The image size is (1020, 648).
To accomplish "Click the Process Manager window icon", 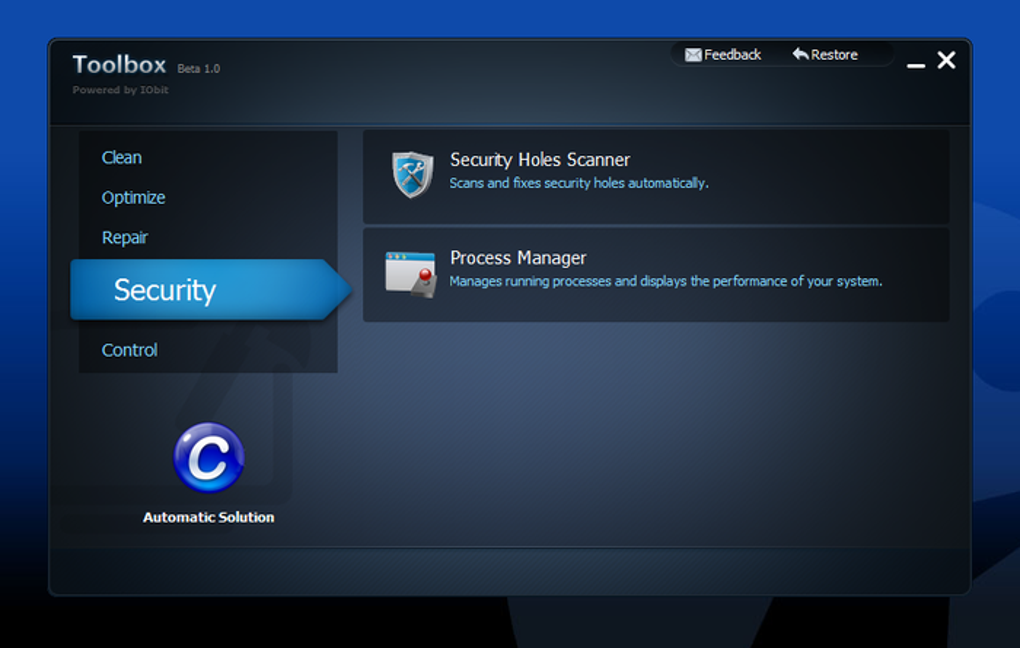I will tap(410, 275).
